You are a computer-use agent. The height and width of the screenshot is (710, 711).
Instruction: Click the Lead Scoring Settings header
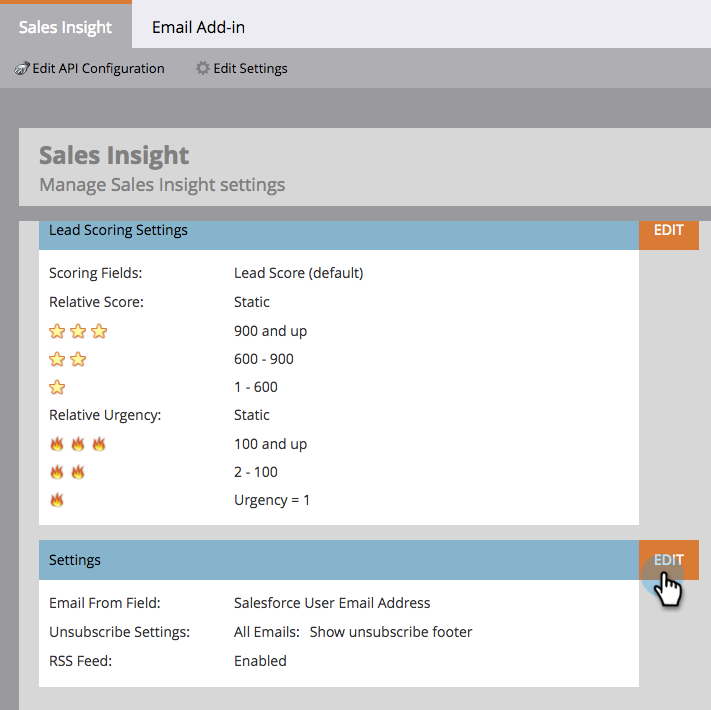(118, 230)
